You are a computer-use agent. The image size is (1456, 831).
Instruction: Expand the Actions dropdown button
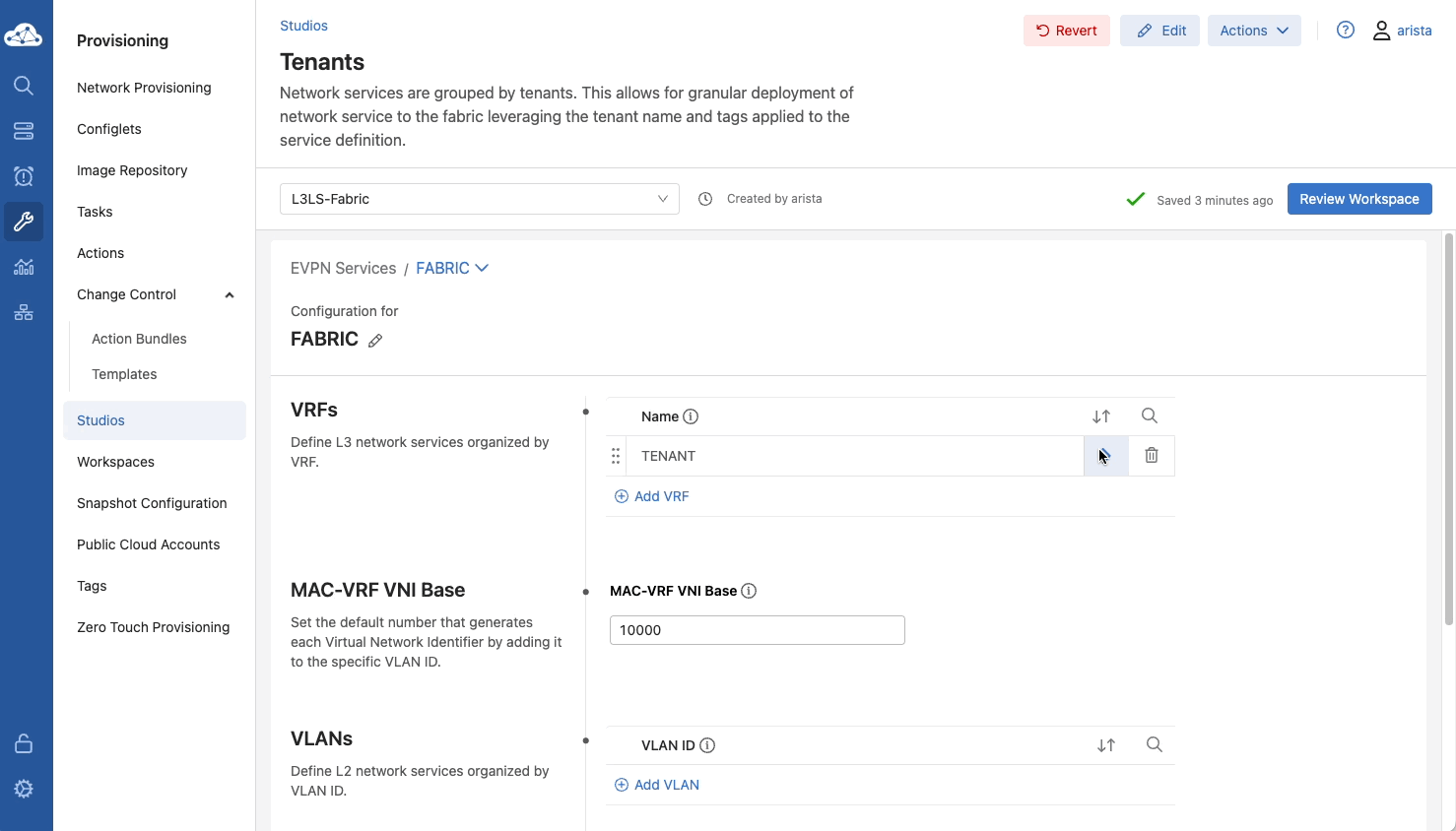[x=1253, y=31]
